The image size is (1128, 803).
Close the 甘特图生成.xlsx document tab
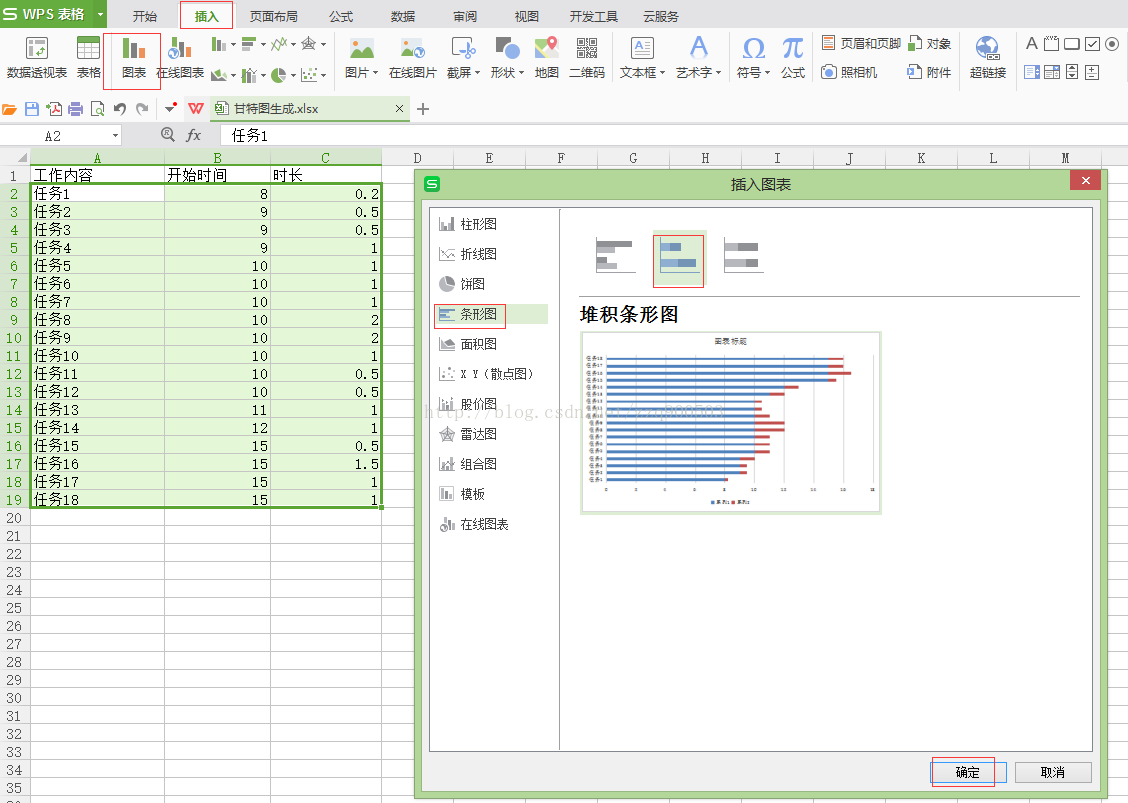point(399,109)
